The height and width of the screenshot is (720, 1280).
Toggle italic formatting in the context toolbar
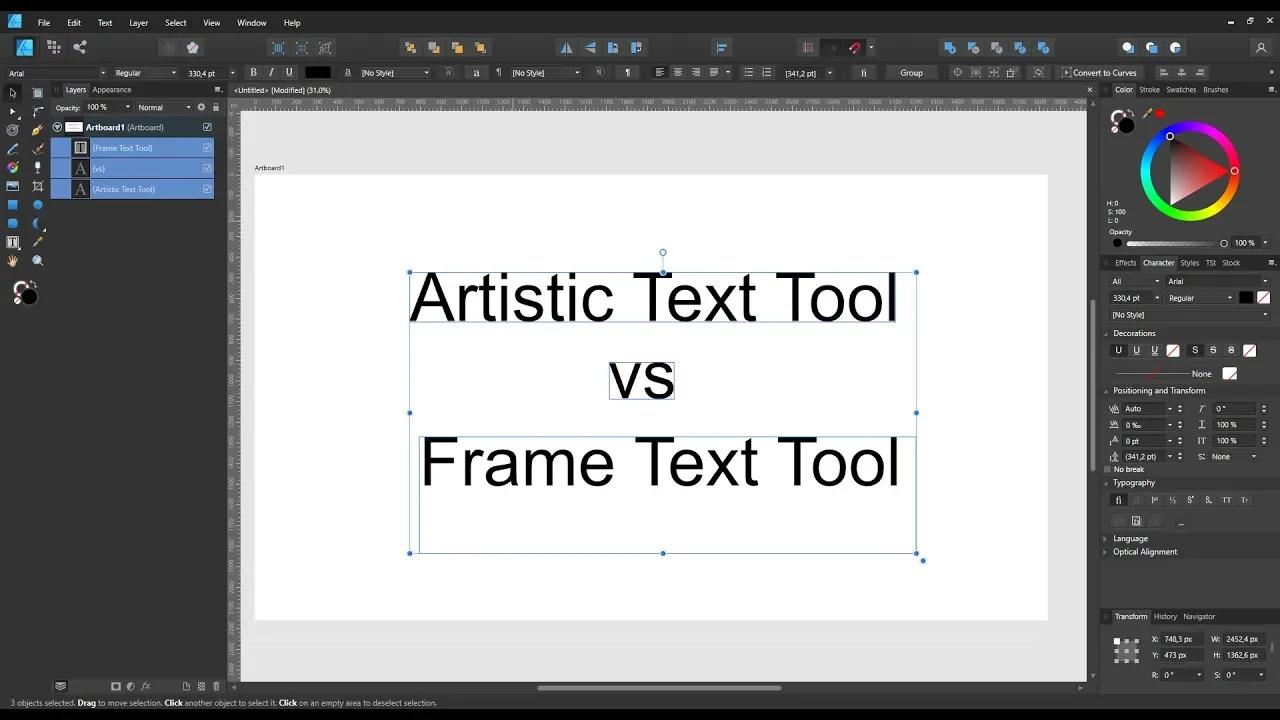271,72
